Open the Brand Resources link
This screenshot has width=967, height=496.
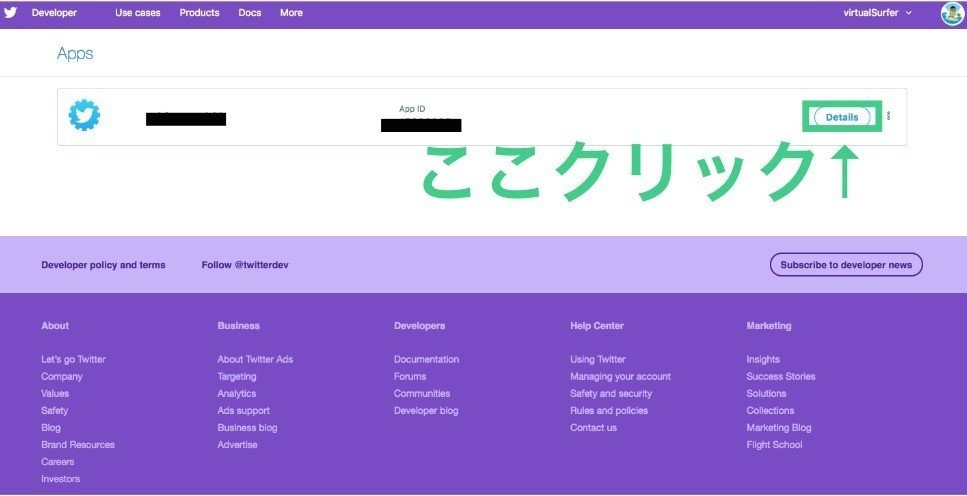point(78,445)
